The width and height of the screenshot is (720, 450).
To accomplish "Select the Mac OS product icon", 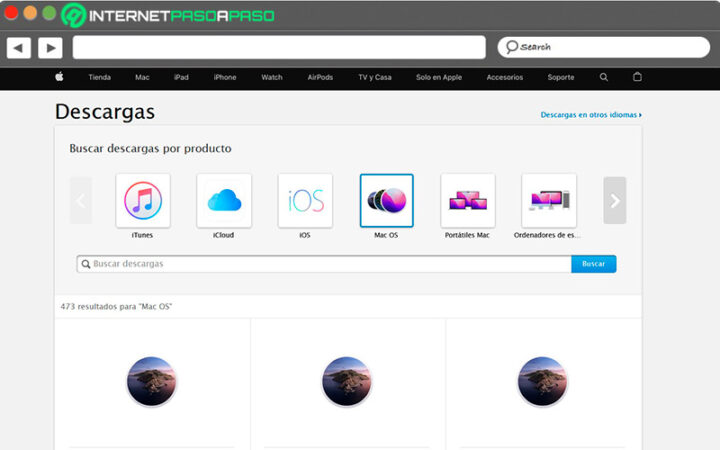I will [387, 201].
